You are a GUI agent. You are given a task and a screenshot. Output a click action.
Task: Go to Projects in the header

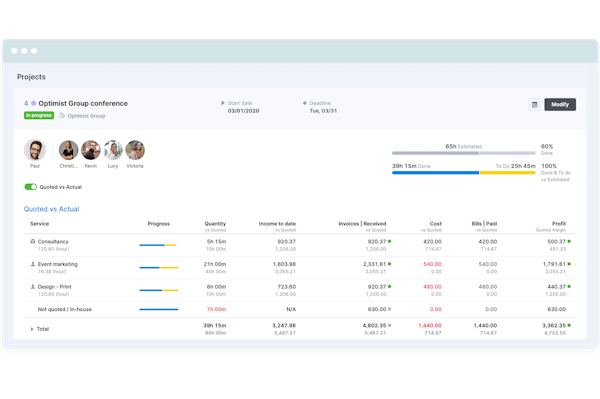[31, 77]
